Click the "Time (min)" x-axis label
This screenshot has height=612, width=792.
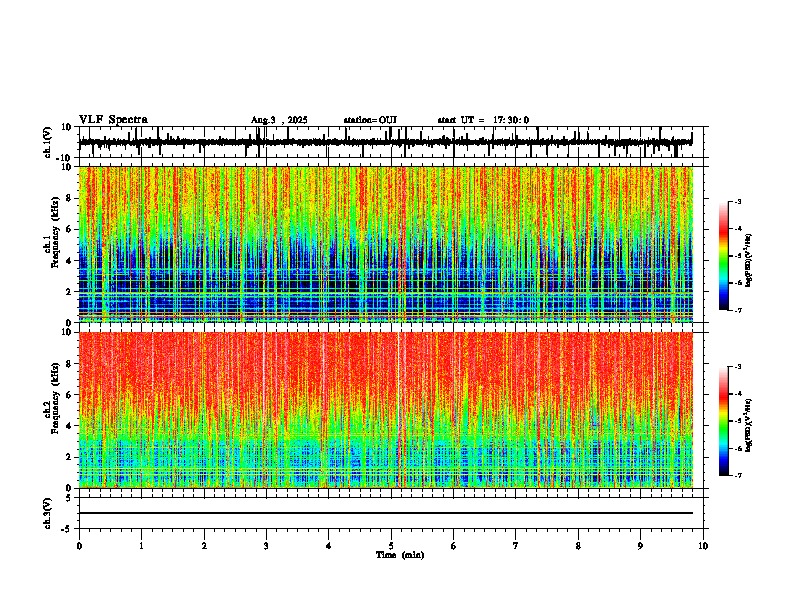pos(400,555)
